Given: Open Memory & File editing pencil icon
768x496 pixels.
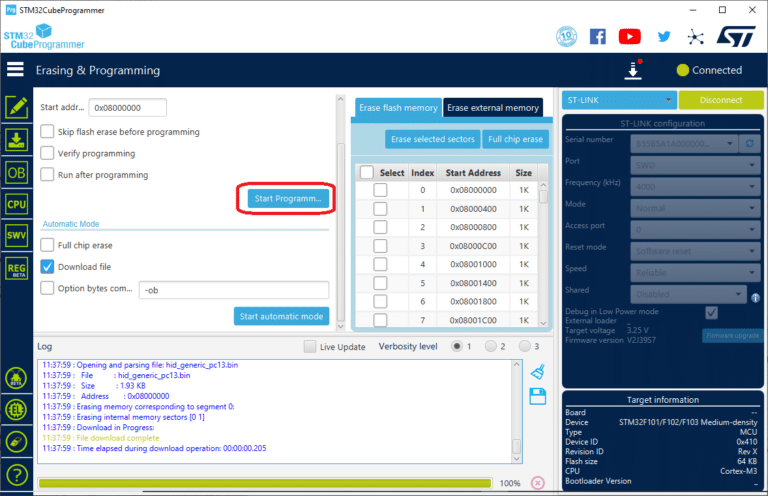Looking at the screenshot, I should [16, 107].
